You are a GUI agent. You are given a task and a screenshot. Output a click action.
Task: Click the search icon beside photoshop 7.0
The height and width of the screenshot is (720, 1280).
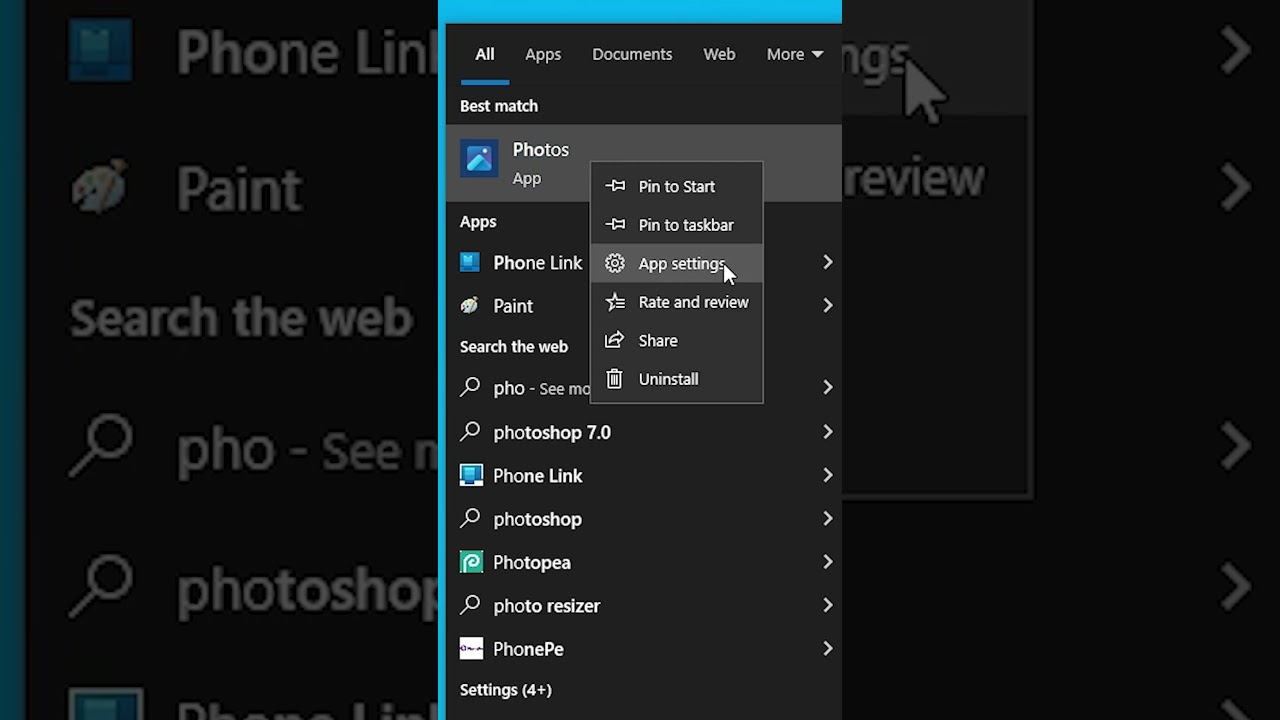470,432
